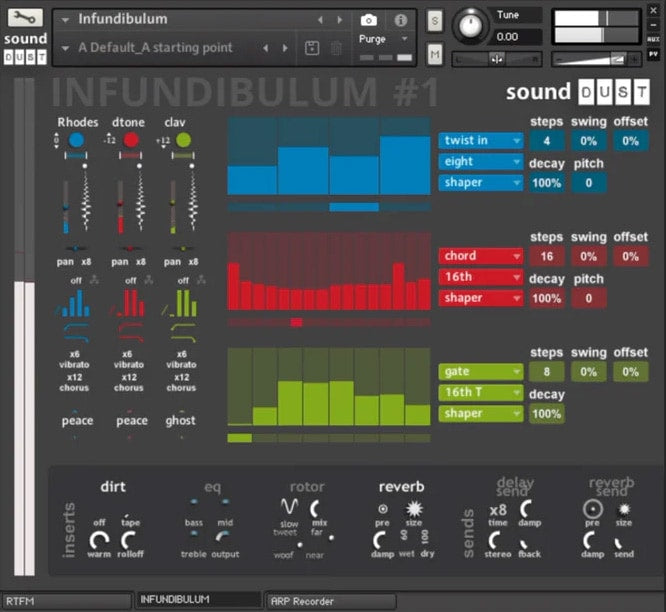Open the instrument info icon
The height and width of the screenshot is (612, 666).
(x=401, y=20)
